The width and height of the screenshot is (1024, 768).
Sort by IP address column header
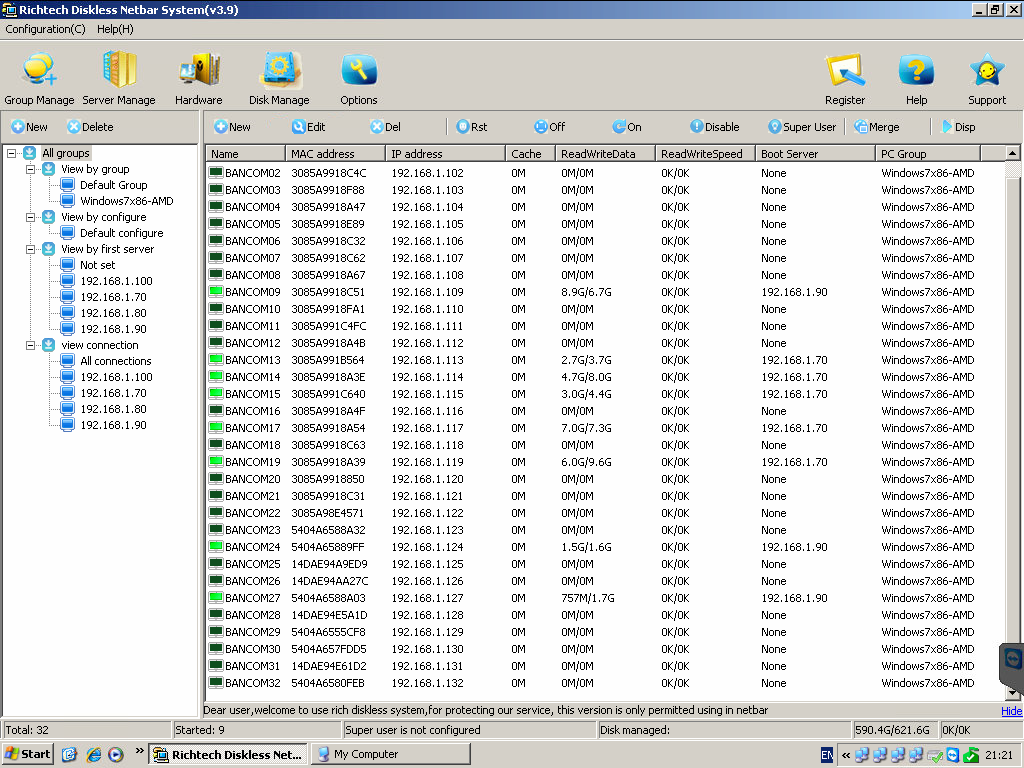click(x=446, y=154)
